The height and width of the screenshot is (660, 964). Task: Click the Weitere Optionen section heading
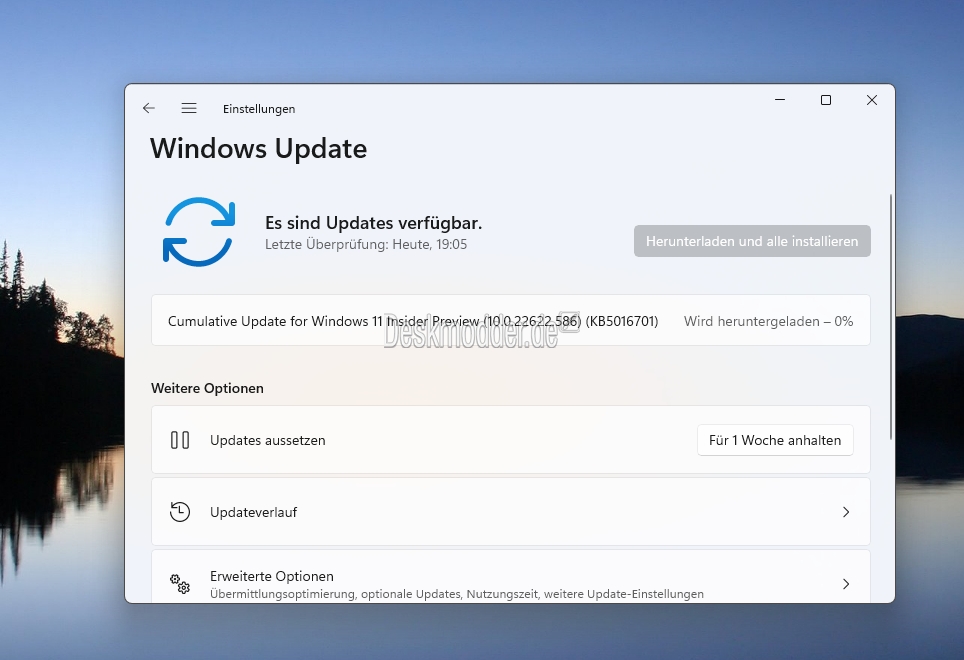point(207,388)
